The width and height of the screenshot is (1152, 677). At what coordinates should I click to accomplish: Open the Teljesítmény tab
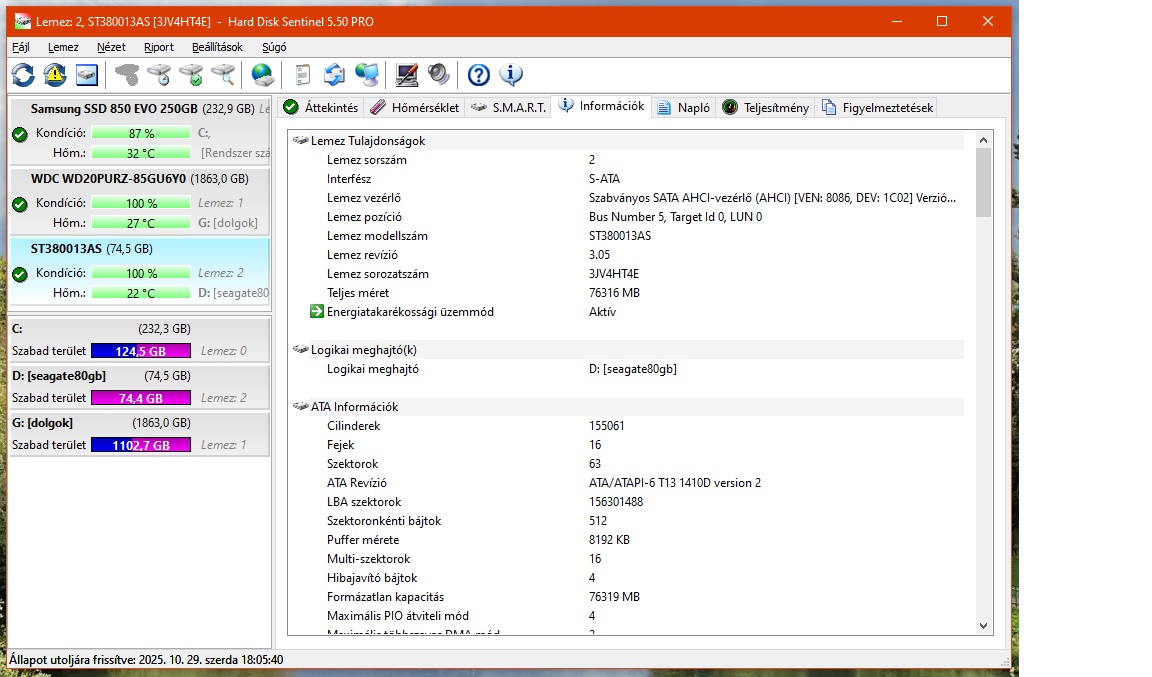[765, 108]
